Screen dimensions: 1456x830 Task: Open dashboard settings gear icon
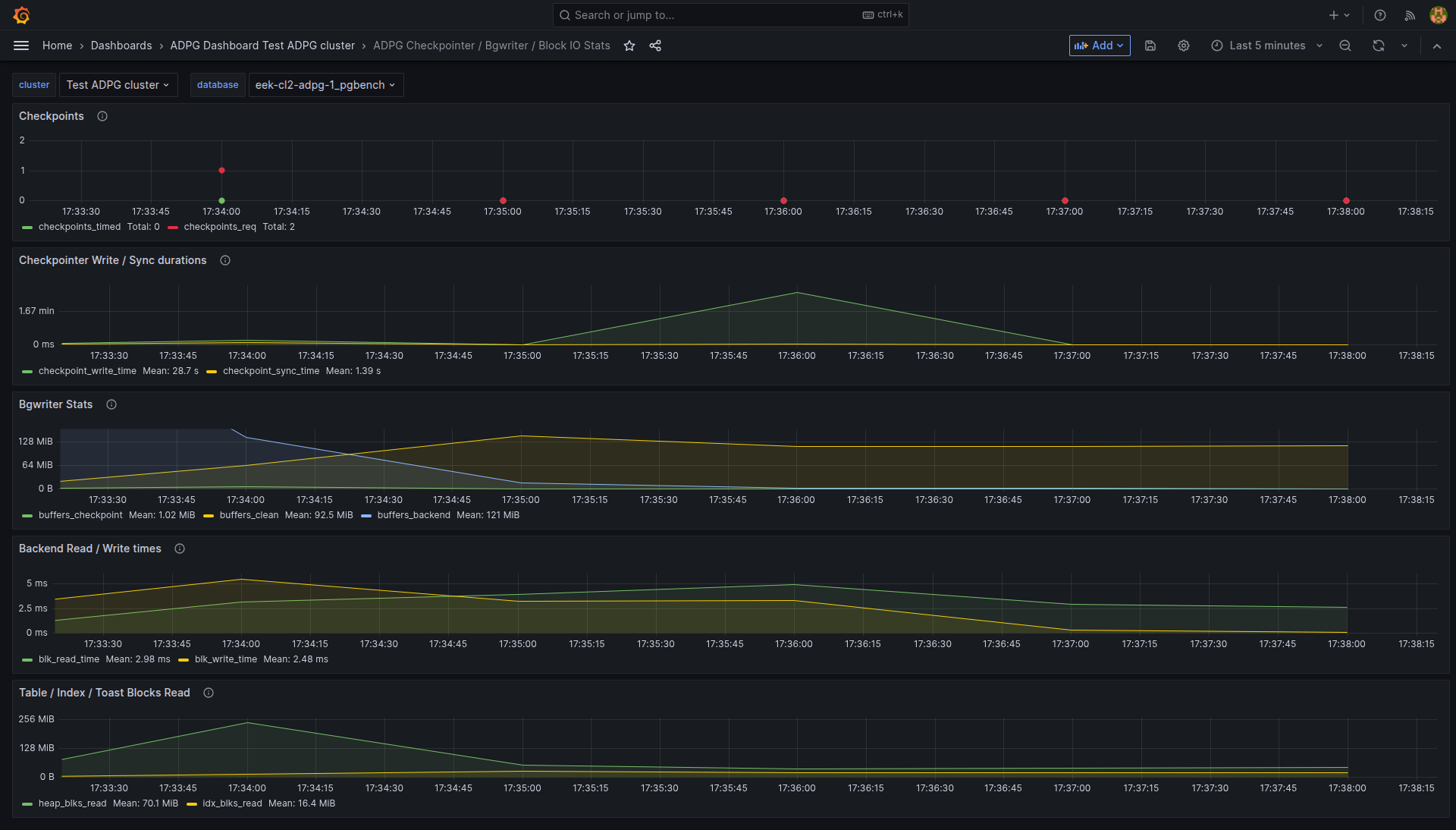(1184, 46)
